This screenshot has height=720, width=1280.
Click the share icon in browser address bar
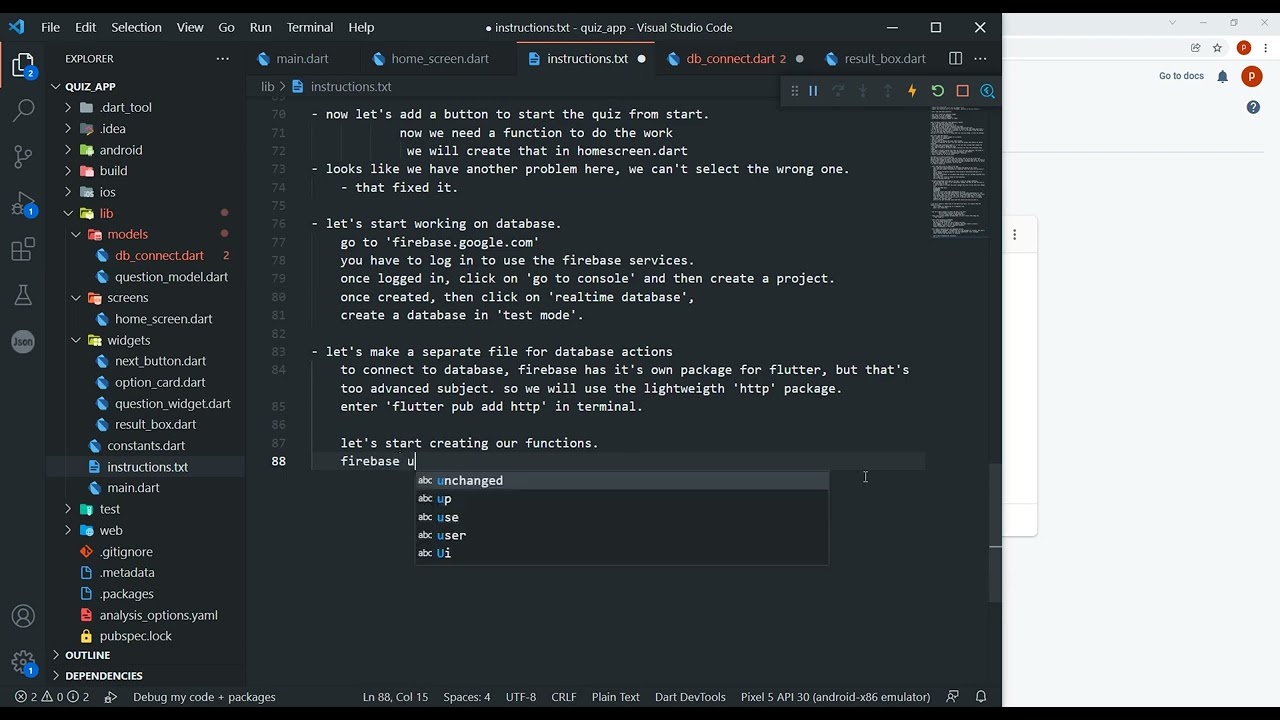point(1195,48)
